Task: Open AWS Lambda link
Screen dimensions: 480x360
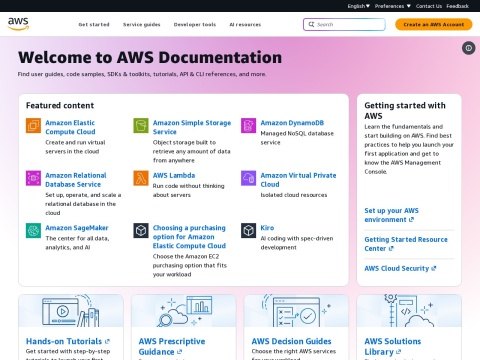Action: [x=174, y=175]
